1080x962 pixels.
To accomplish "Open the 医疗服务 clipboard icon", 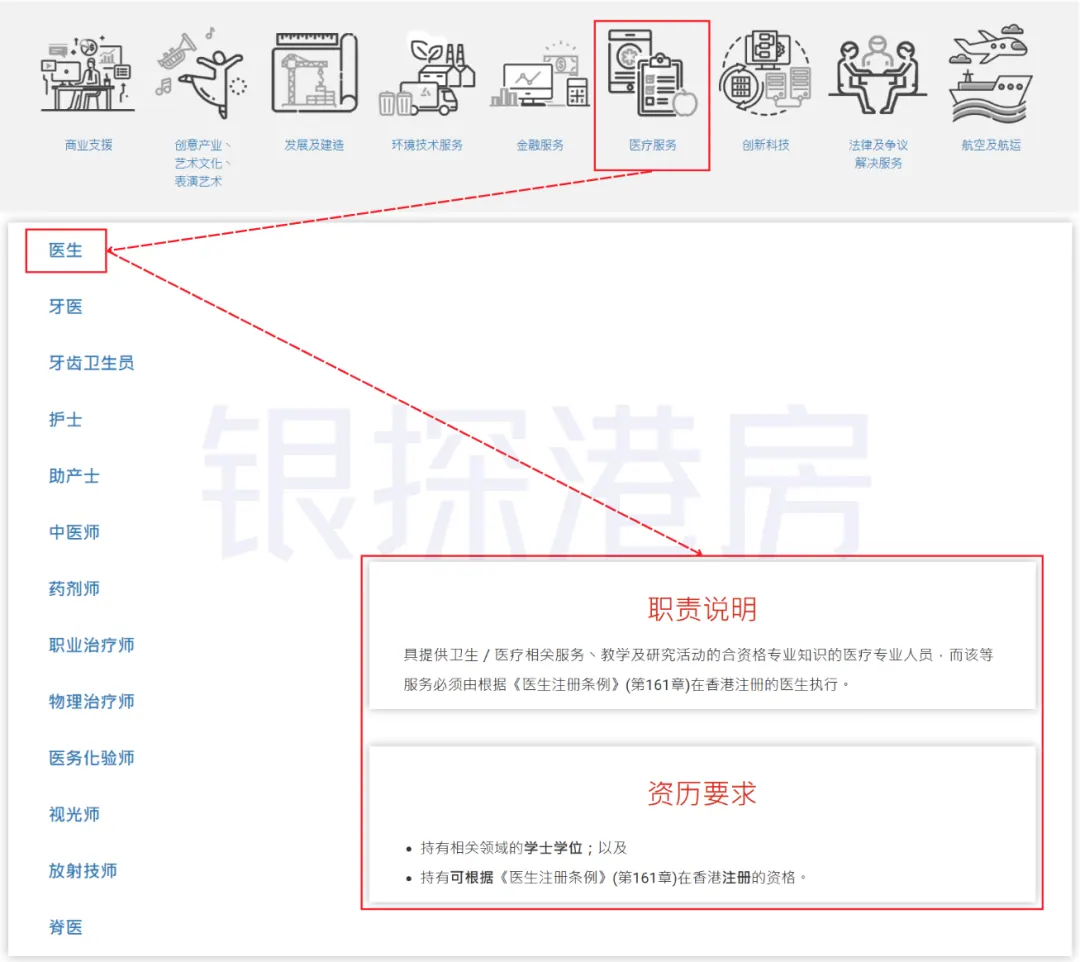I will point(652,72).
